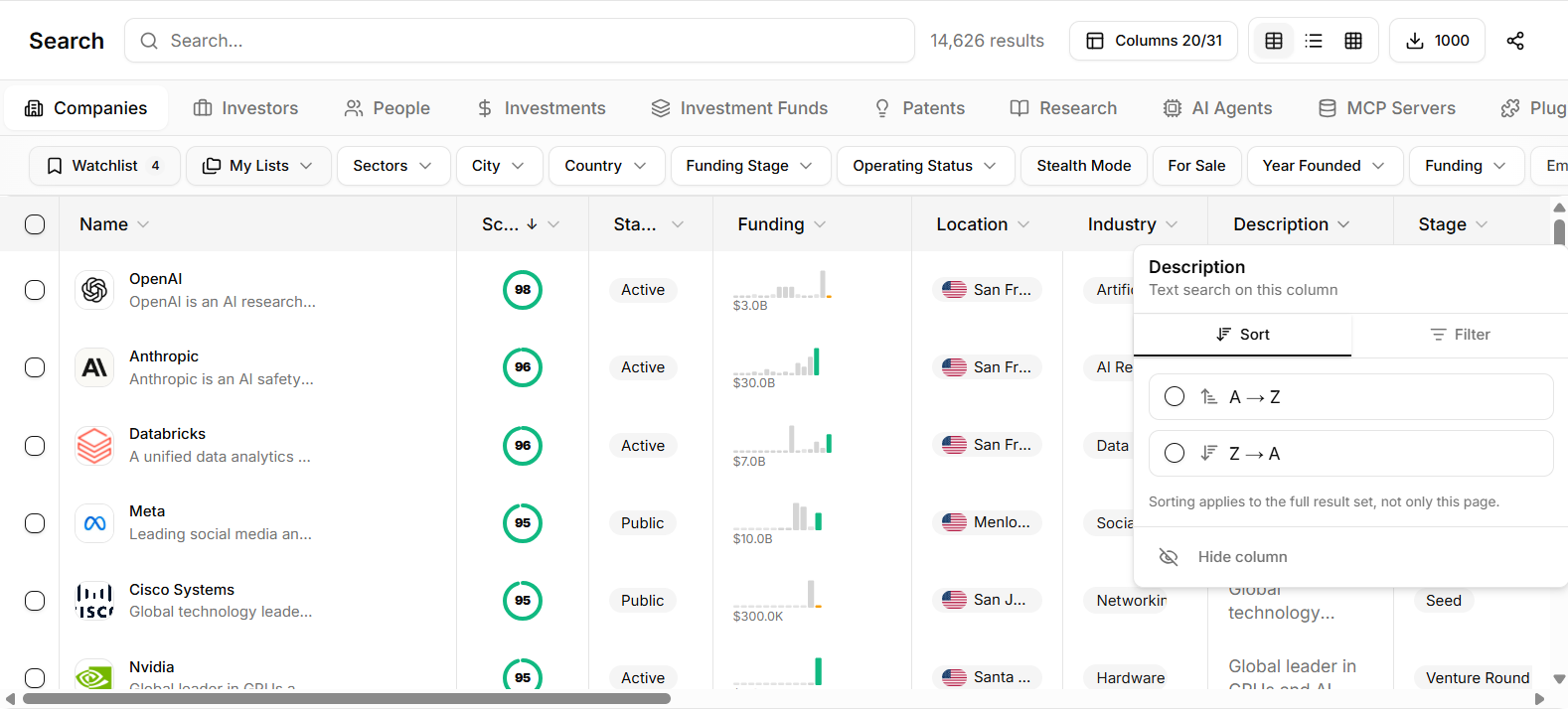Open the Year Founded filter dropdown
1568x709 pixels.
point(1325,166)
